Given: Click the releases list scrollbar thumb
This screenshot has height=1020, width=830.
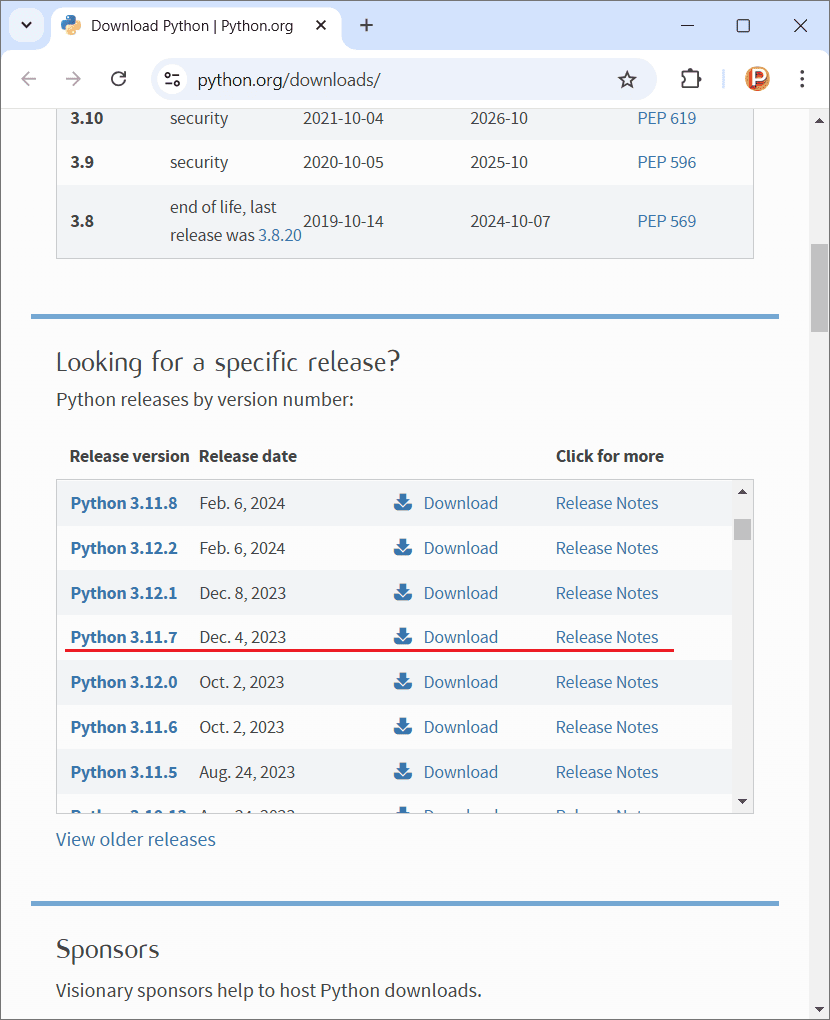Looking at the screenshot, I should click(x=742, y=530).
